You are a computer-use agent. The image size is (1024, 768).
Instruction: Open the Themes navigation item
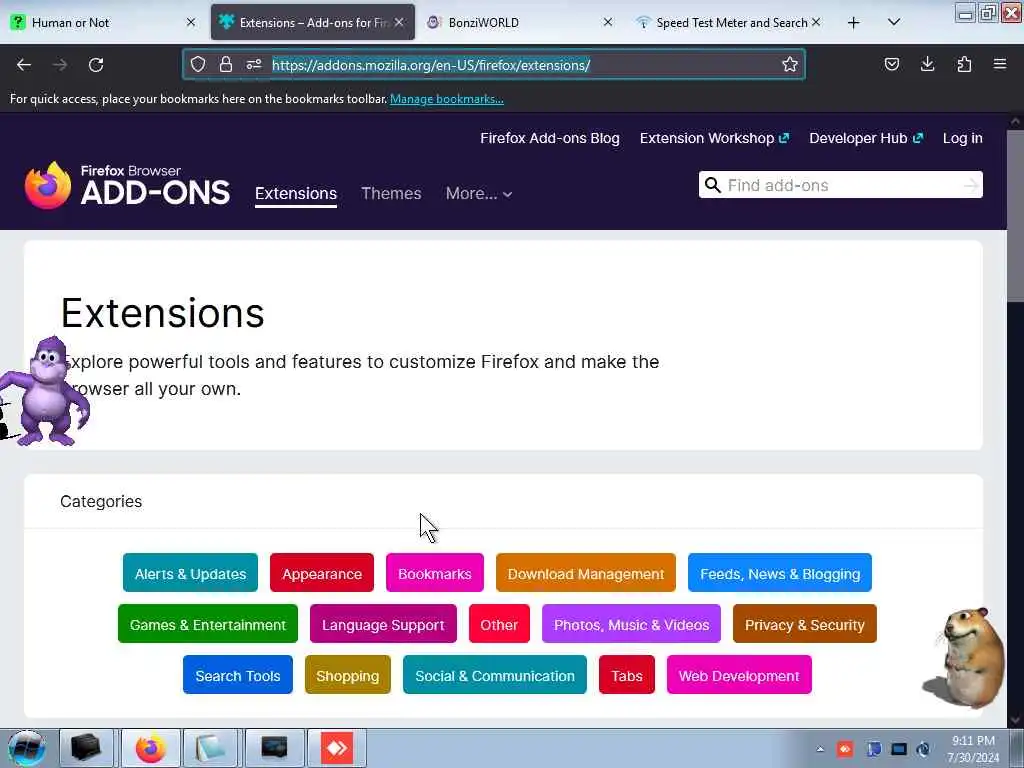tap(391, 194)
